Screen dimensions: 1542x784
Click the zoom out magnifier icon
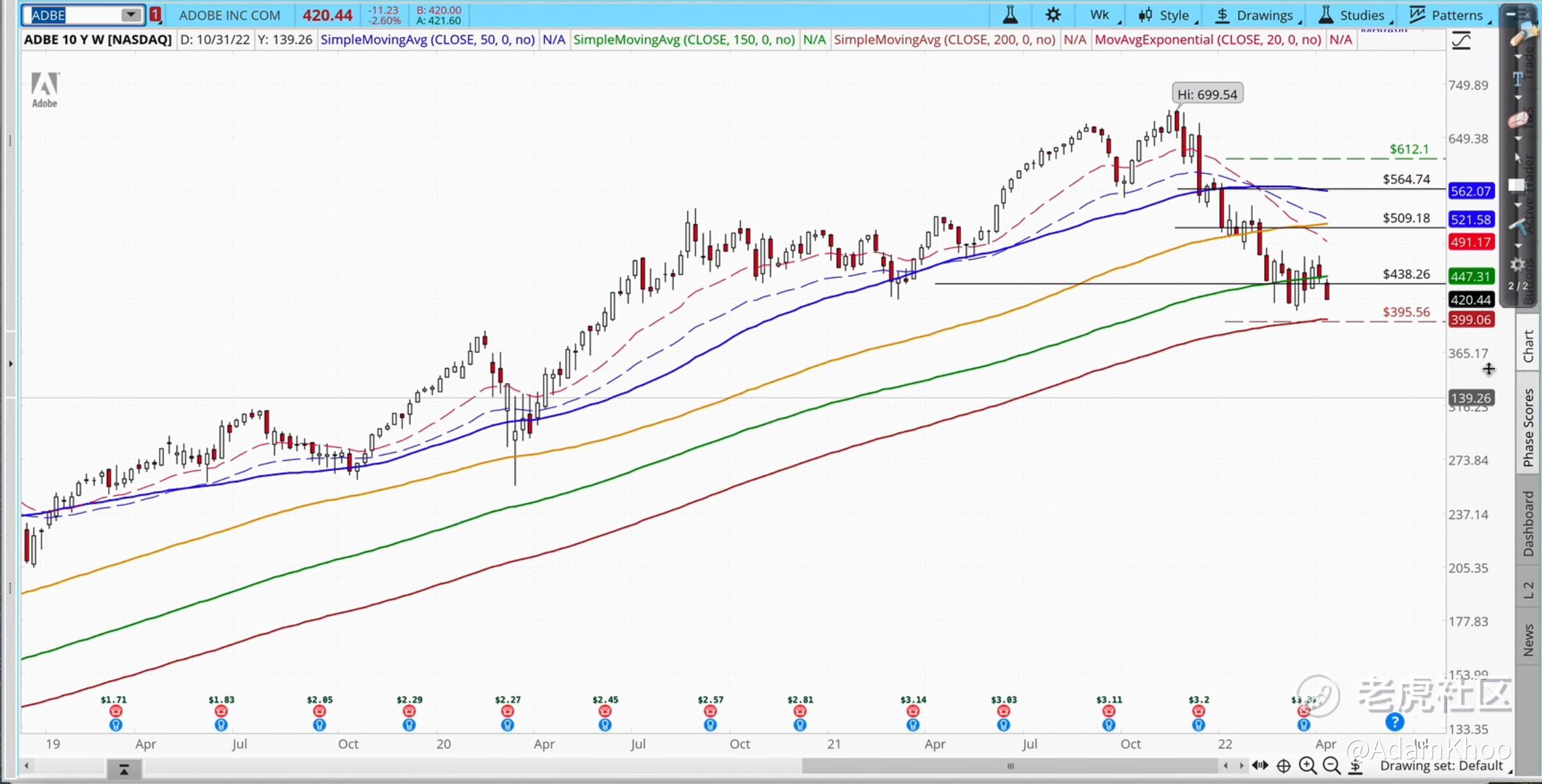click(1331, 765)
